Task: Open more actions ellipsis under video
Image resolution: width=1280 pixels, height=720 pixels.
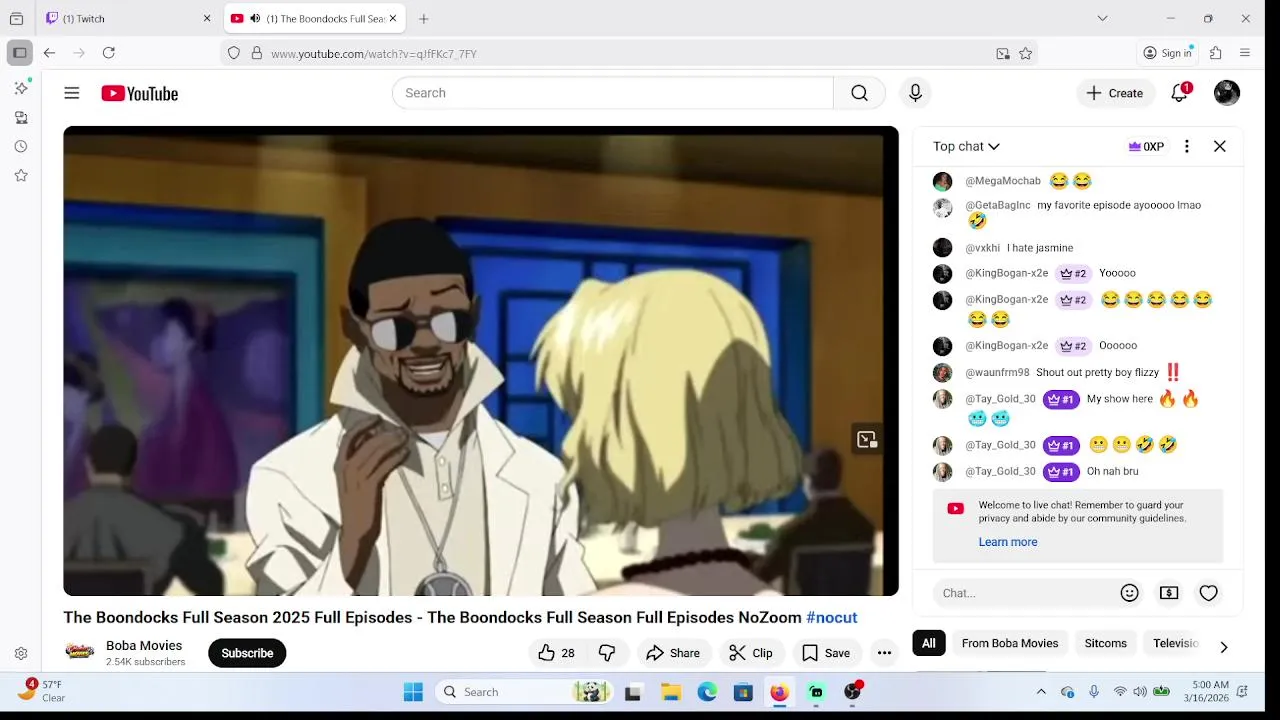Action: tap(884, 653)
